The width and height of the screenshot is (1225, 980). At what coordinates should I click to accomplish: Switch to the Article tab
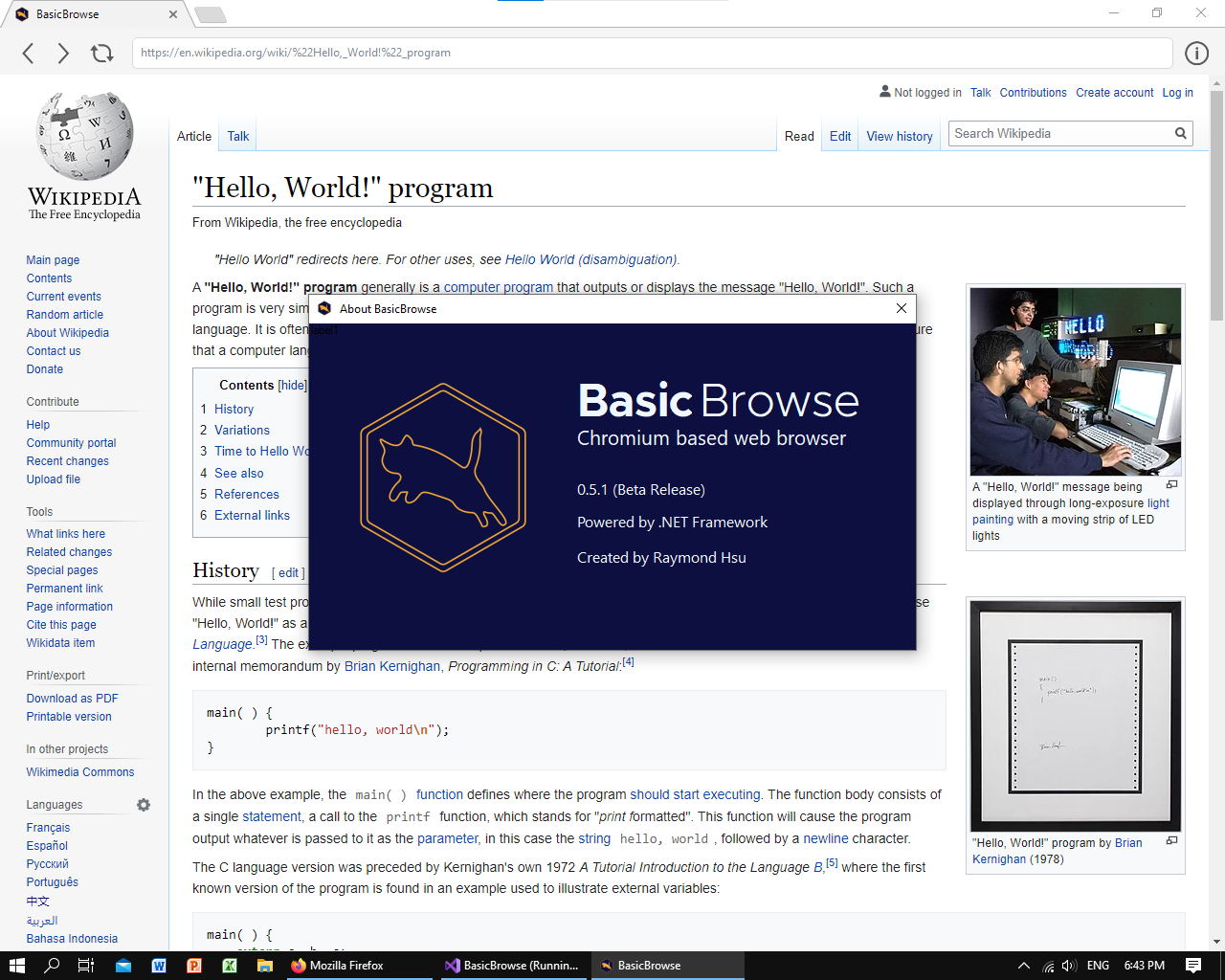click(194, 137)
